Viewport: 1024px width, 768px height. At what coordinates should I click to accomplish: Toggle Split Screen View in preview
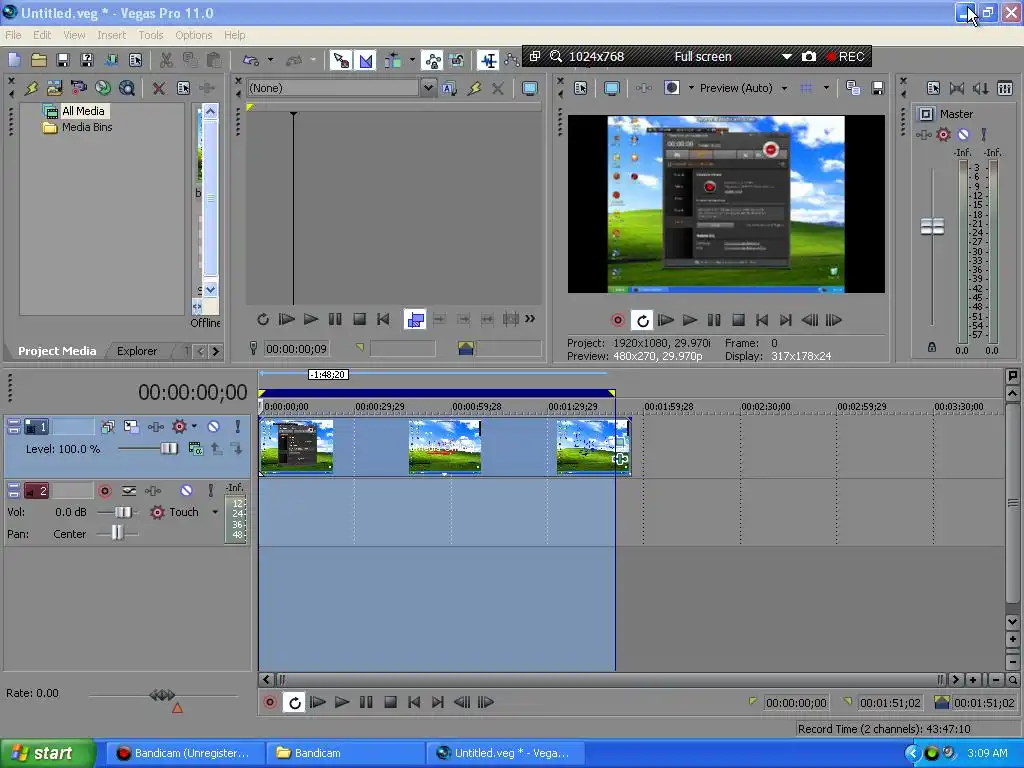pos(671,88)
